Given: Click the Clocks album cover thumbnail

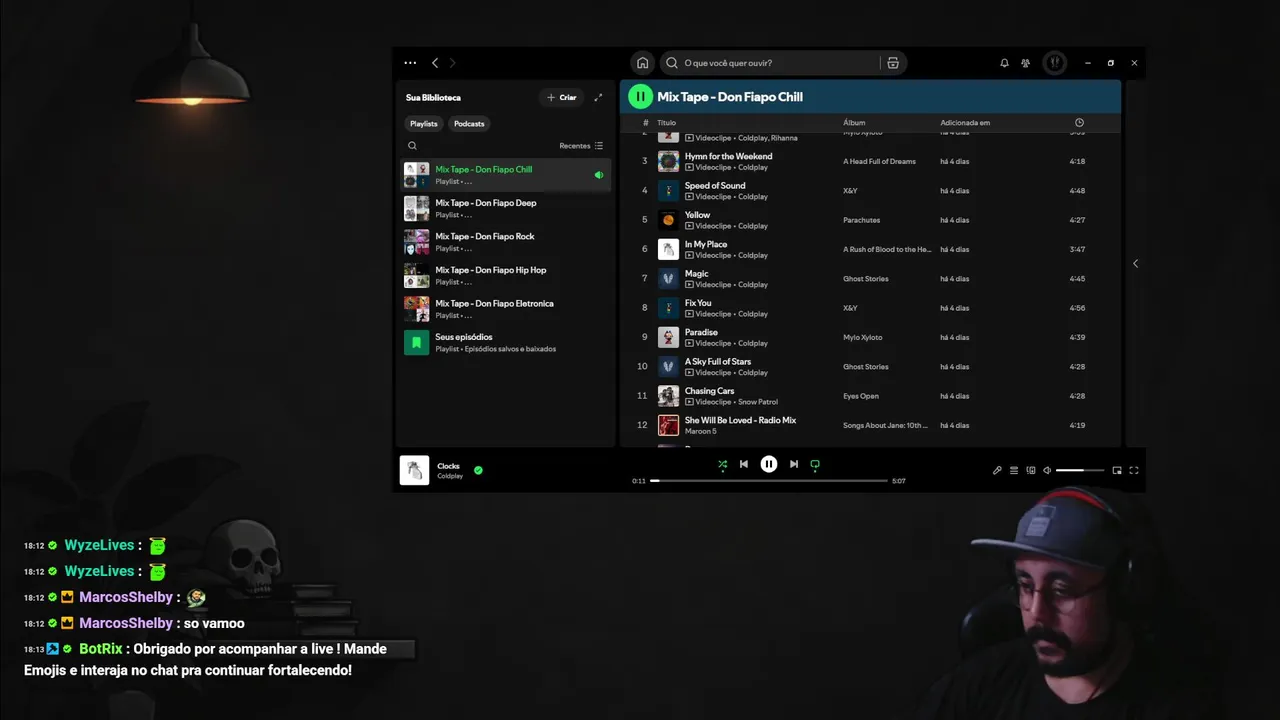Looking at the screenshot, I should (x=414, y=470).
